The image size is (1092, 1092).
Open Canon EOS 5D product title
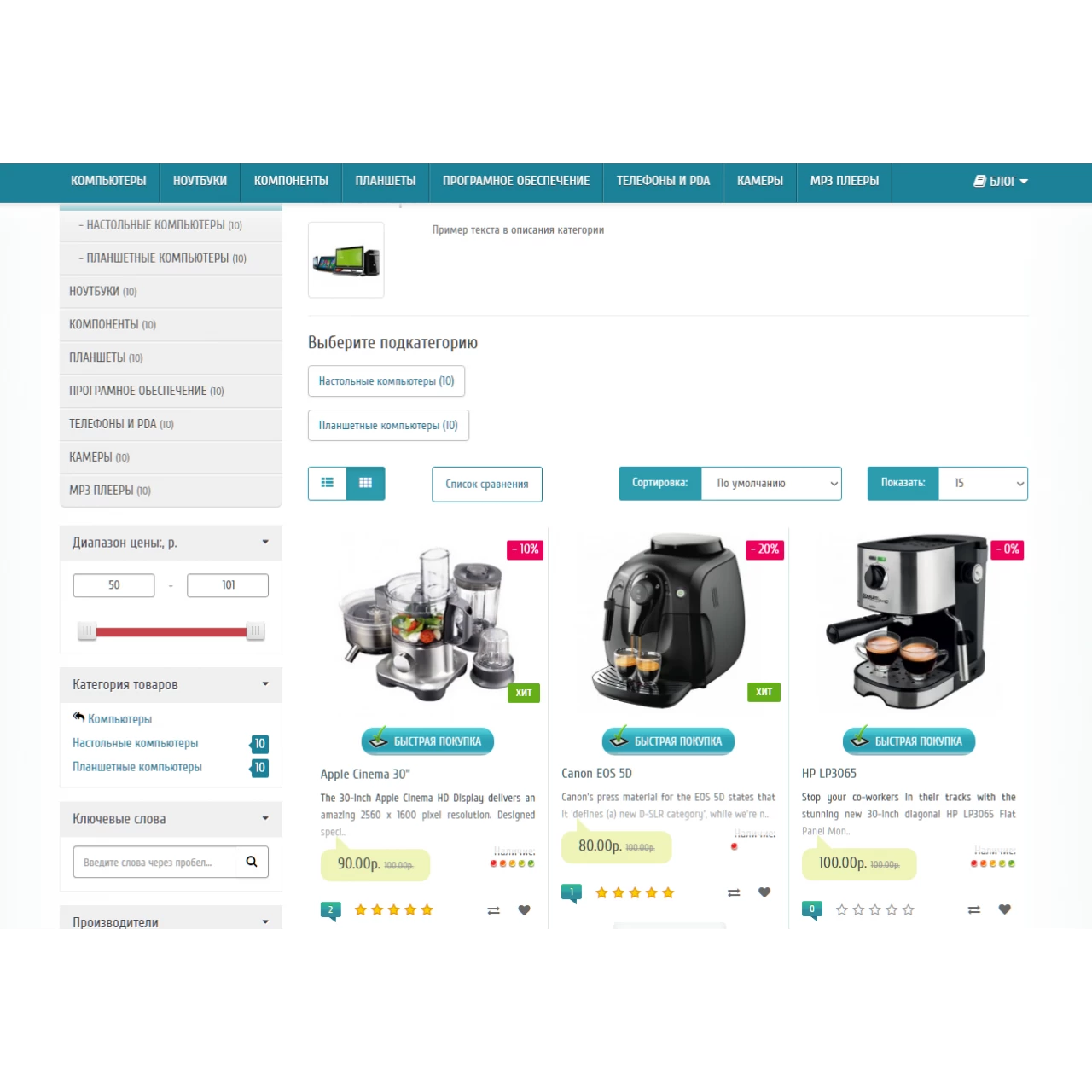(x=596, y=773)
